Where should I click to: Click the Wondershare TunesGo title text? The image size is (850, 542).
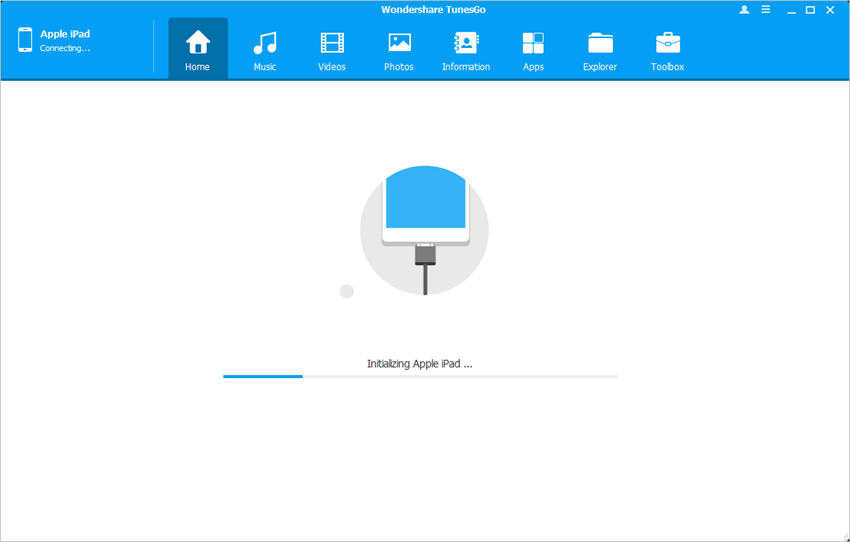(x=424, y=9)
